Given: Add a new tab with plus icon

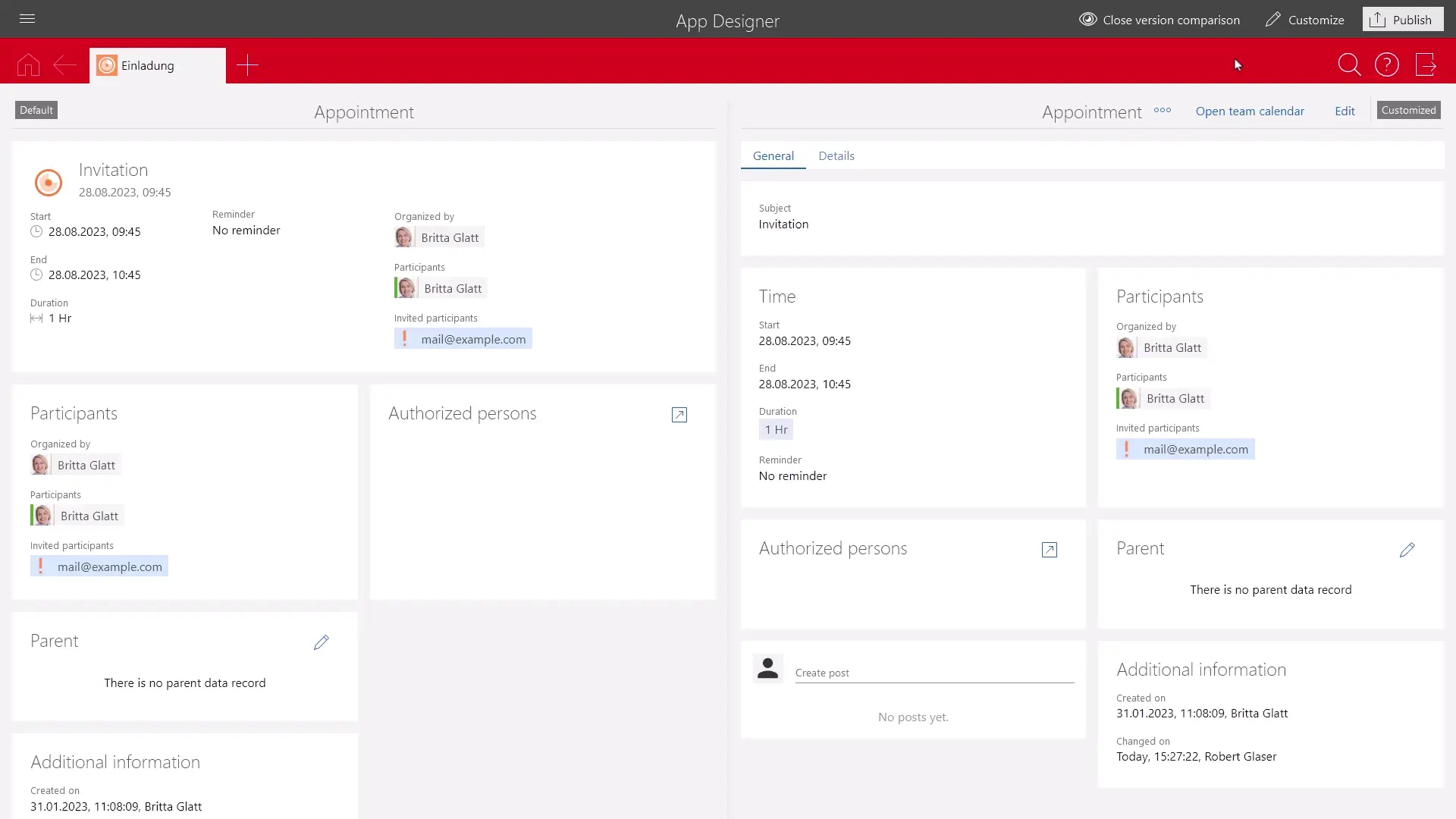Looking at the screenshot, I should [x=247, y=65].
